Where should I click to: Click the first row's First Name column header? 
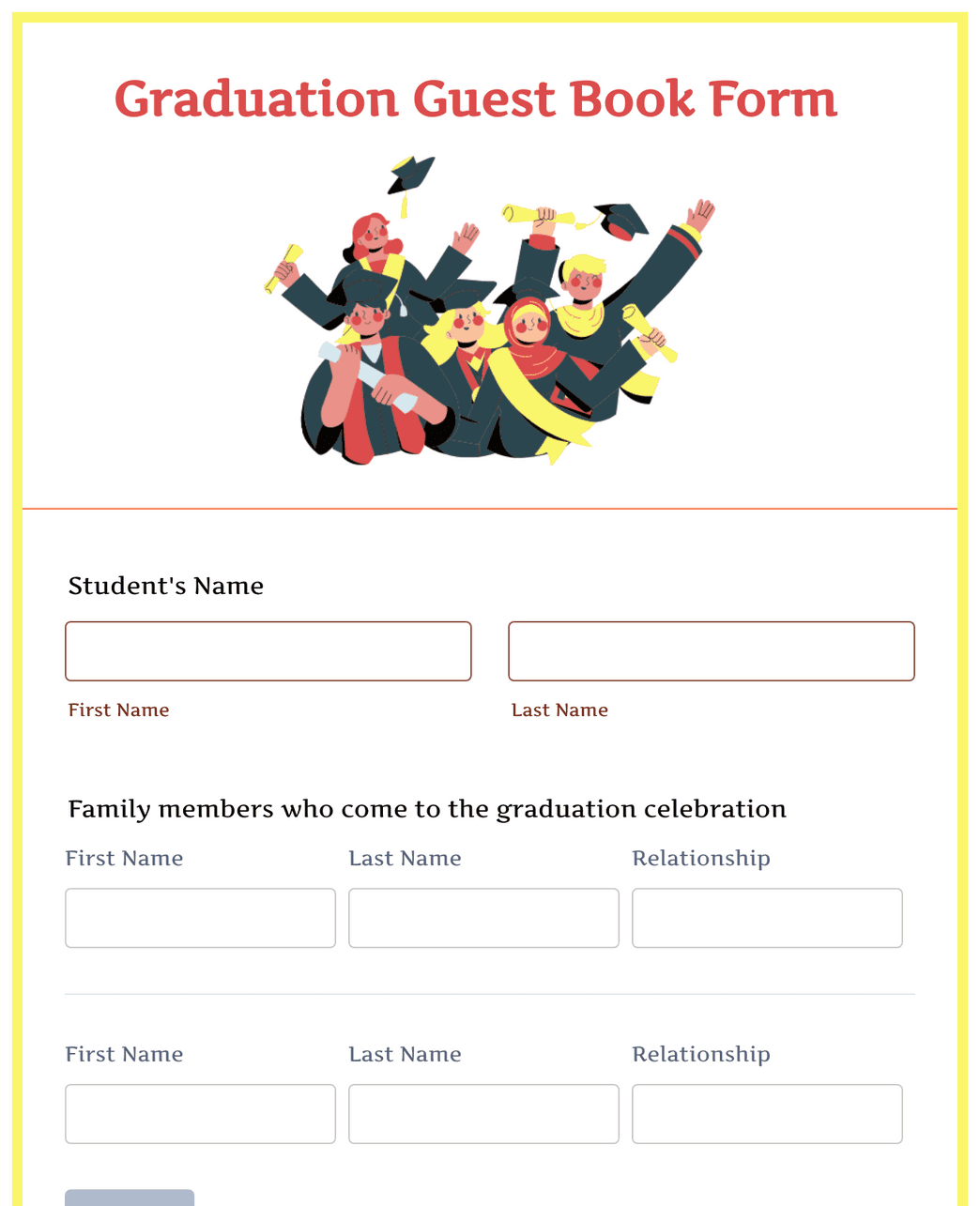pos(124,858)
